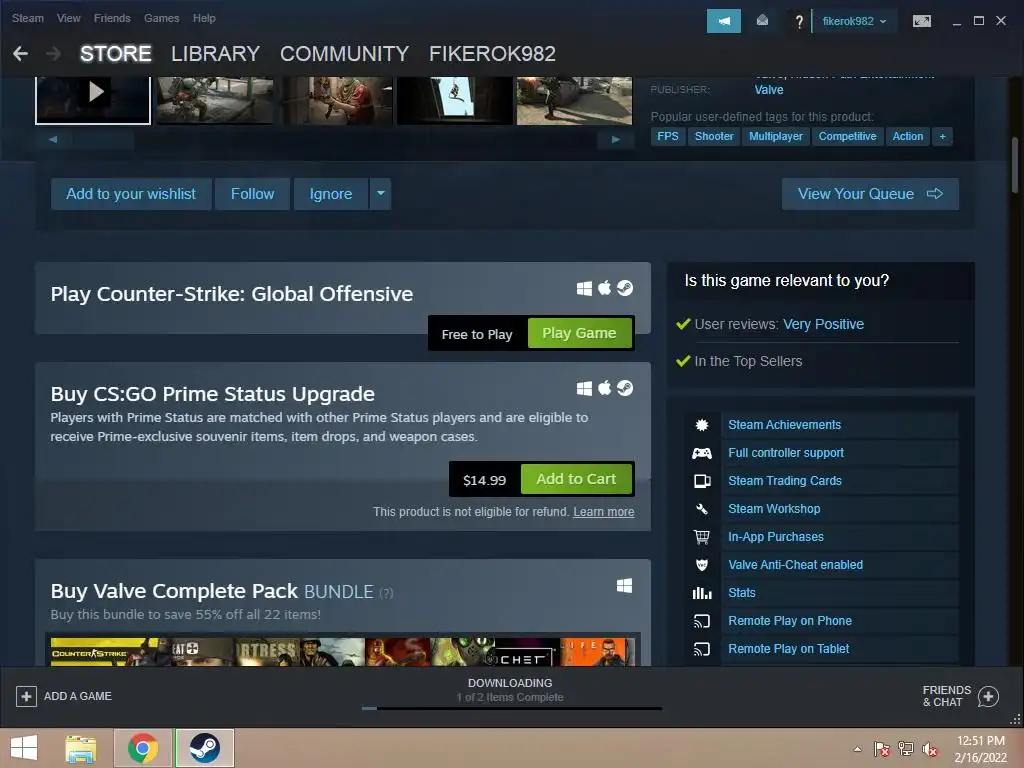The image size is (1024, 768).
Task: Select the FPS tag
Action: coord(667,136)
